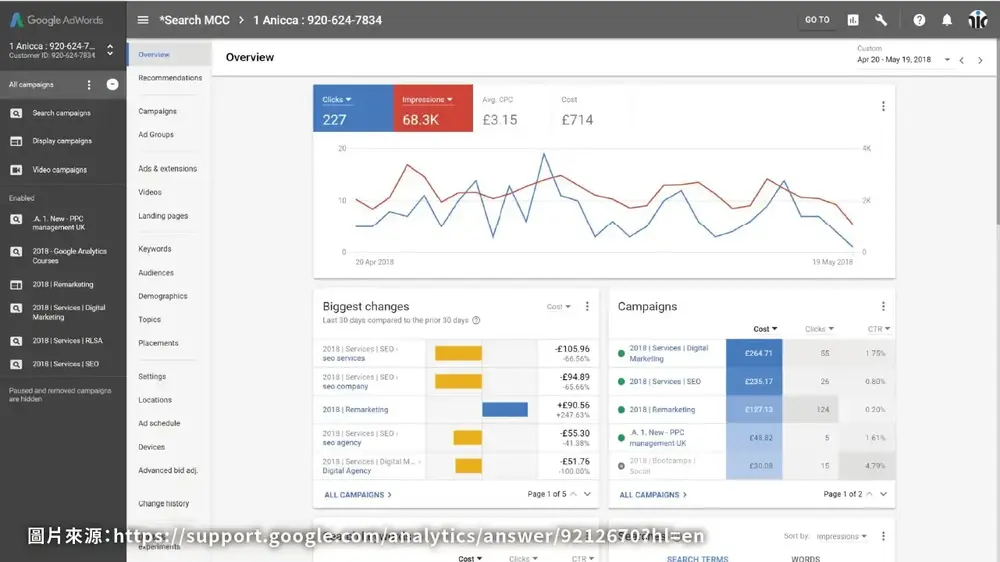This screenshot has height=562, width=1000.
Task: Switch to WORDS tab
Action: pyautogui.click(x=805, y=558)
